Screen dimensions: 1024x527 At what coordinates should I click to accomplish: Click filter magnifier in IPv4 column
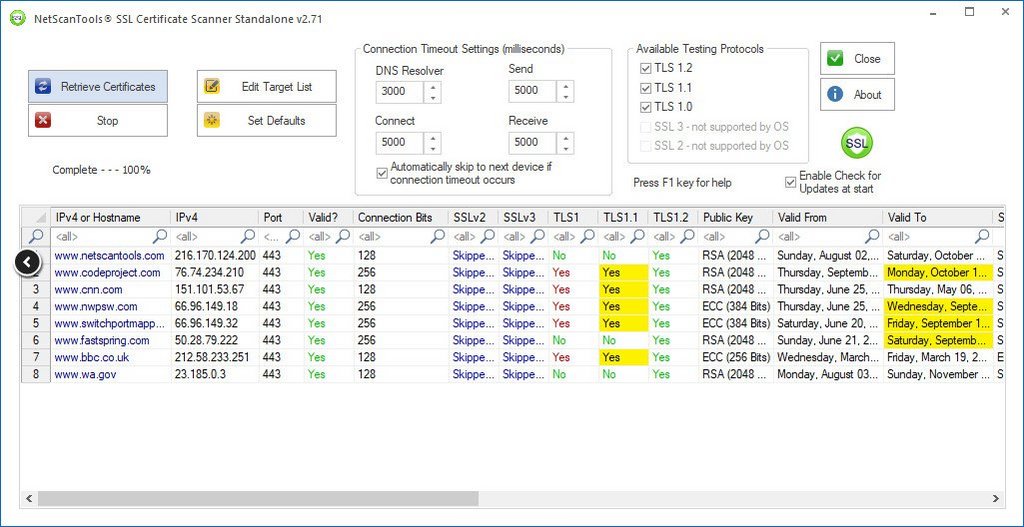click(x=248, y=236)
